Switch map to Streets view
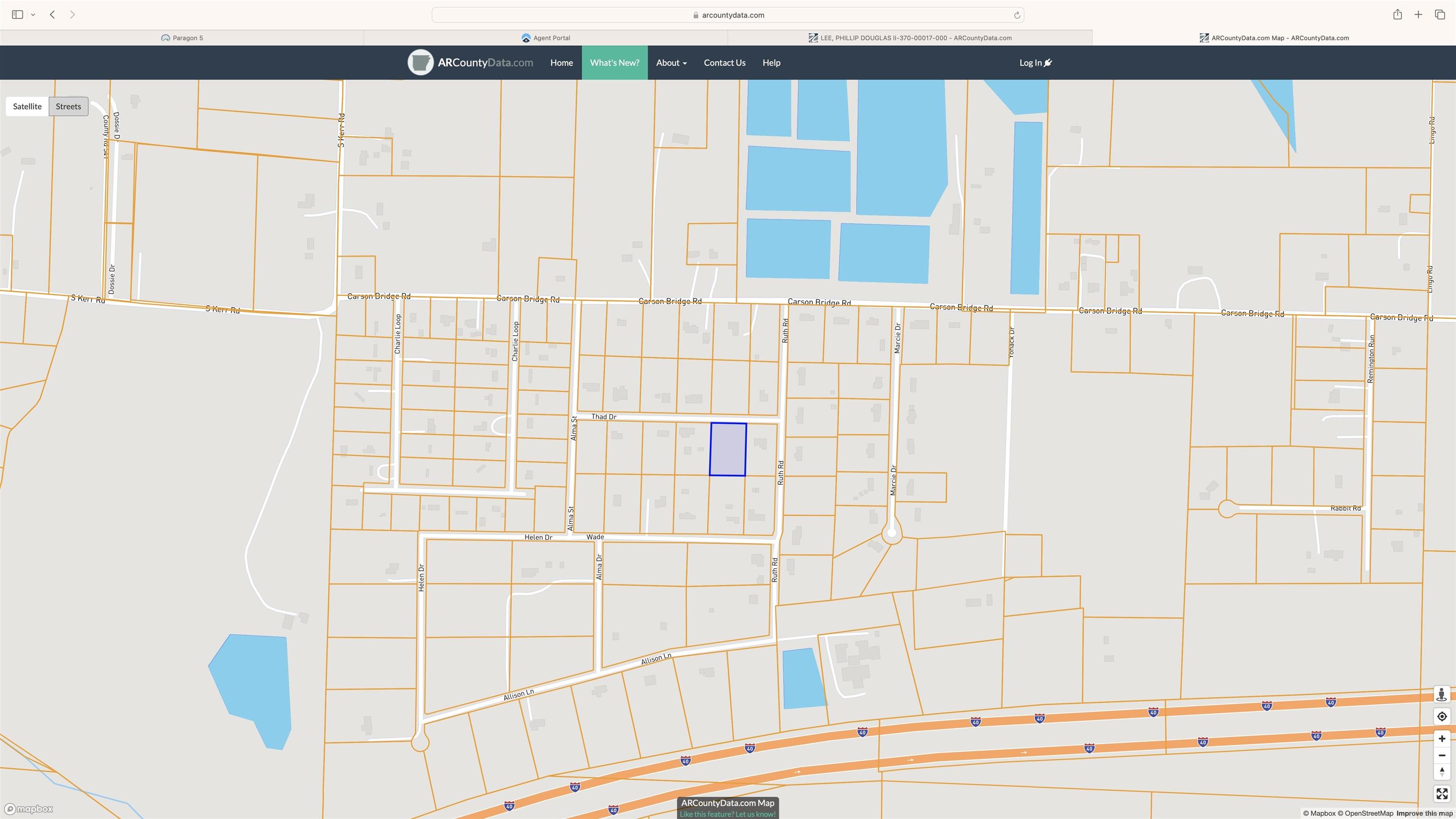The image size is (1456, 819). click(x=68, y=106)
